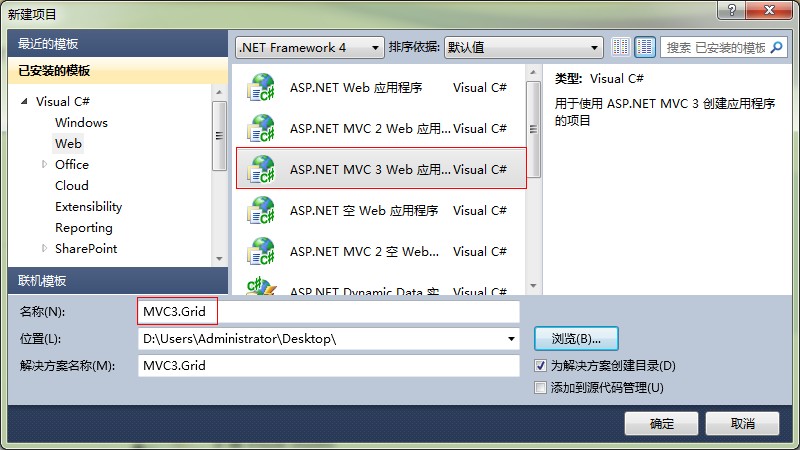
Task: Open the help question mark button
Action: (x=732, y=10)
